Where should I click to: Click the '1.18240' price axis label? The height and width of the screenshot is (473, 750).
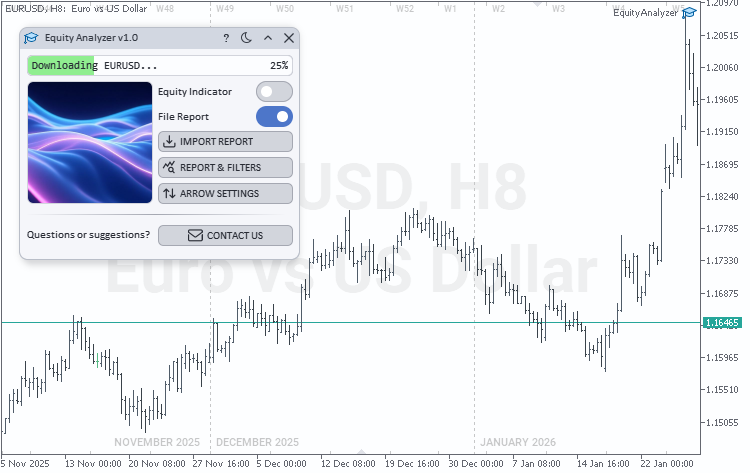pos(722,197)
